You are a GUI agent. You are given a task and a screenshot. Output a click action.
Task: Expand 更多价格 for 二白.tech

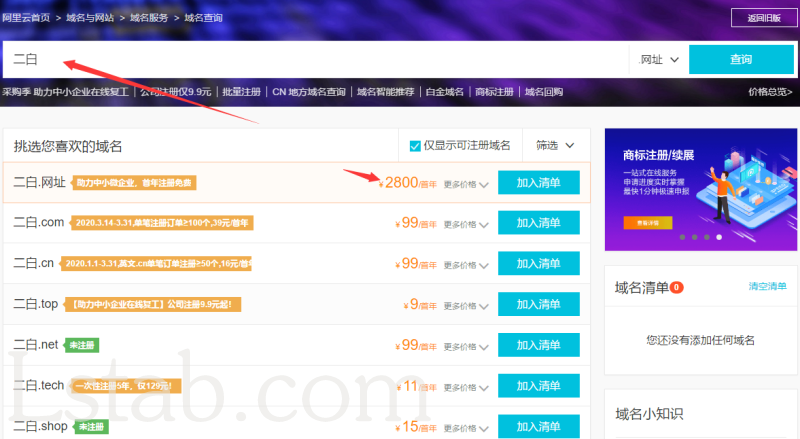tap(466, 388)
